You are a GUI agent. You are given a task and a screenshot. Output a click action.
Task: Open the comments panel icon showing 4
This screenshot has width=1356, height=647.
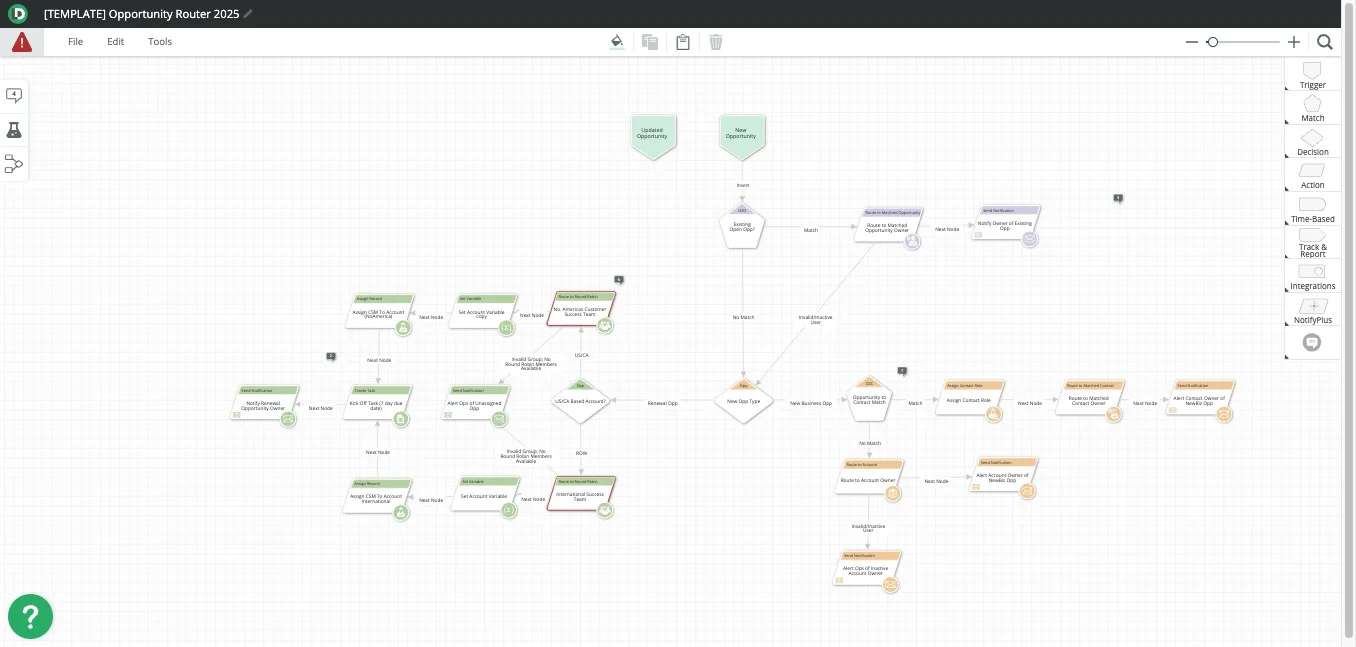tap(14, 95)
